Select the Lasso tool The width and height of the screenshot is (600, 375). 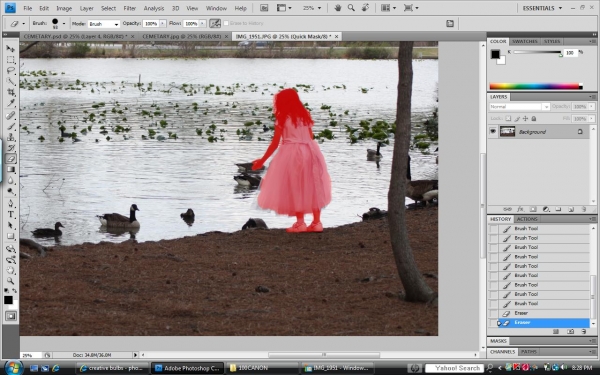tap(10, 70)
